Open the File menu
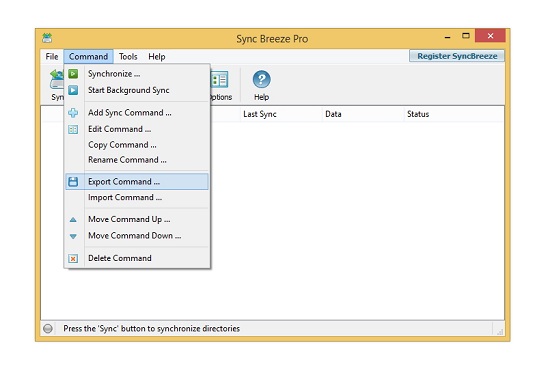 click(x=52, y=56)
